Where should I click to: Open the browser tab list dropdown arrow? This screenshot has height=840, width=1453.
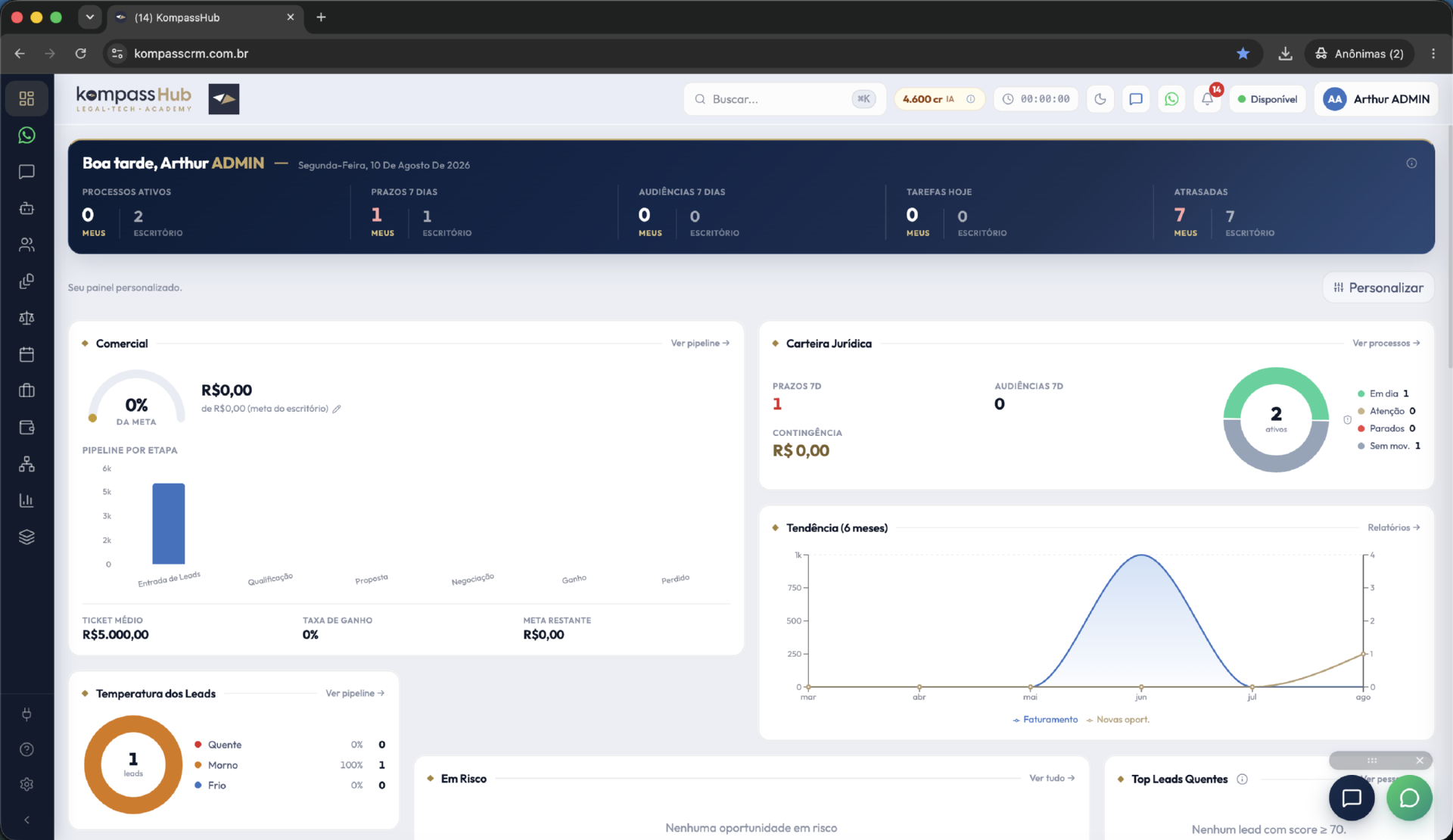click(89, 17)
